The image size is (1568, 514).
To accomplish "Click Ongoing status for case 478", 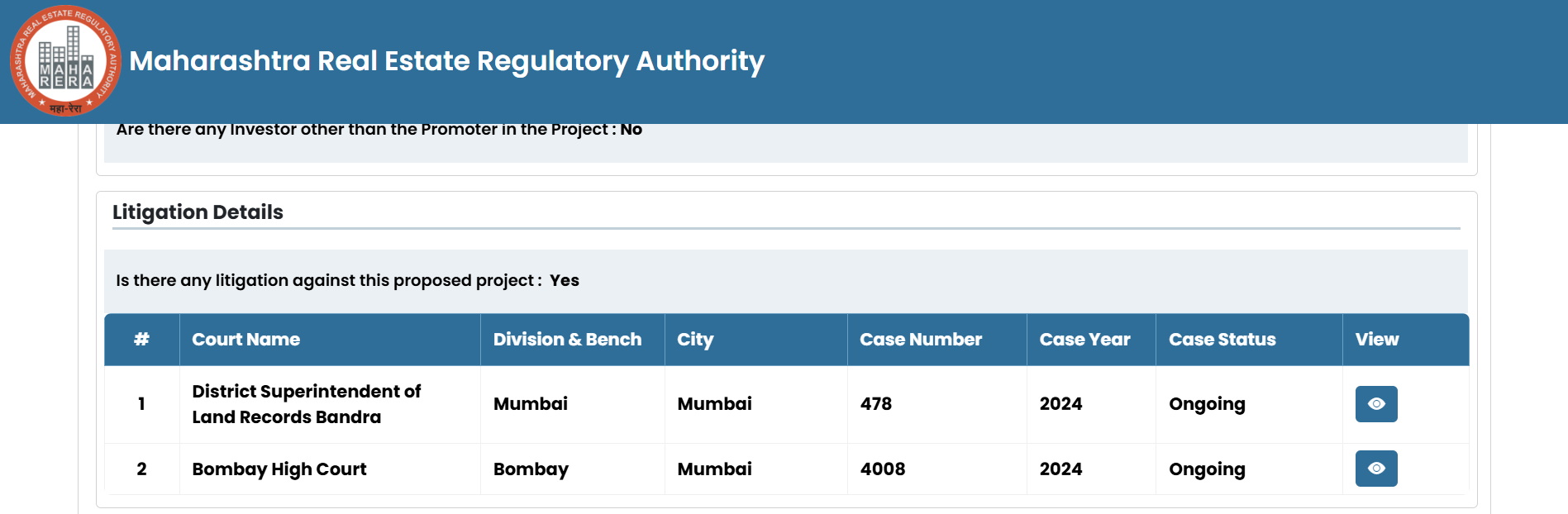I will click(x=1206, y=404).
